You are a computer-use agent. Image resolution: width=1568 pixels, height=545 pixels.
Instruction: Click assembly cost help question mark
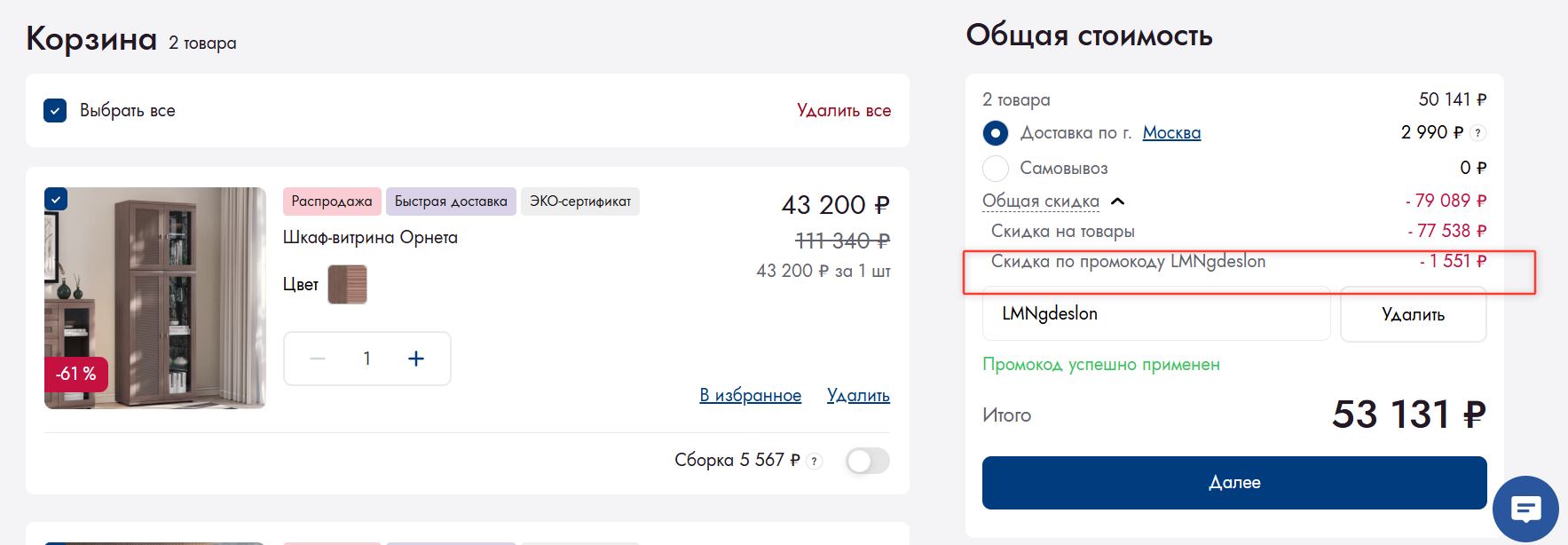[x=814, y=461]
